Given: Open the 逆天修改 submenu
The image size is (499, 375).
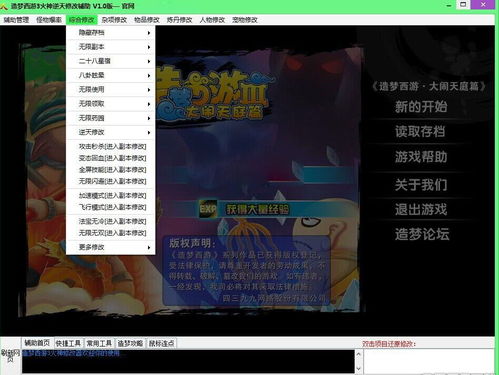Looking at the screenshot, I should pos(111,132).
